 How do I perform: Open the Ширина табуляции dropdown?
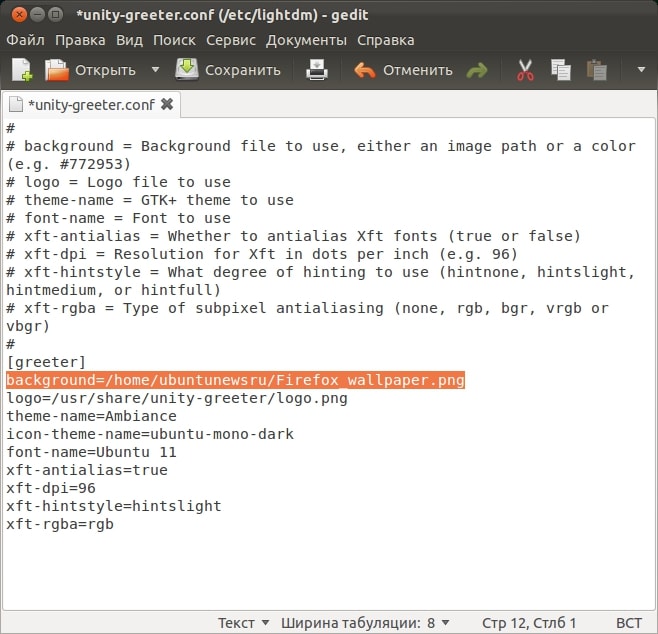tap(365, 623)
